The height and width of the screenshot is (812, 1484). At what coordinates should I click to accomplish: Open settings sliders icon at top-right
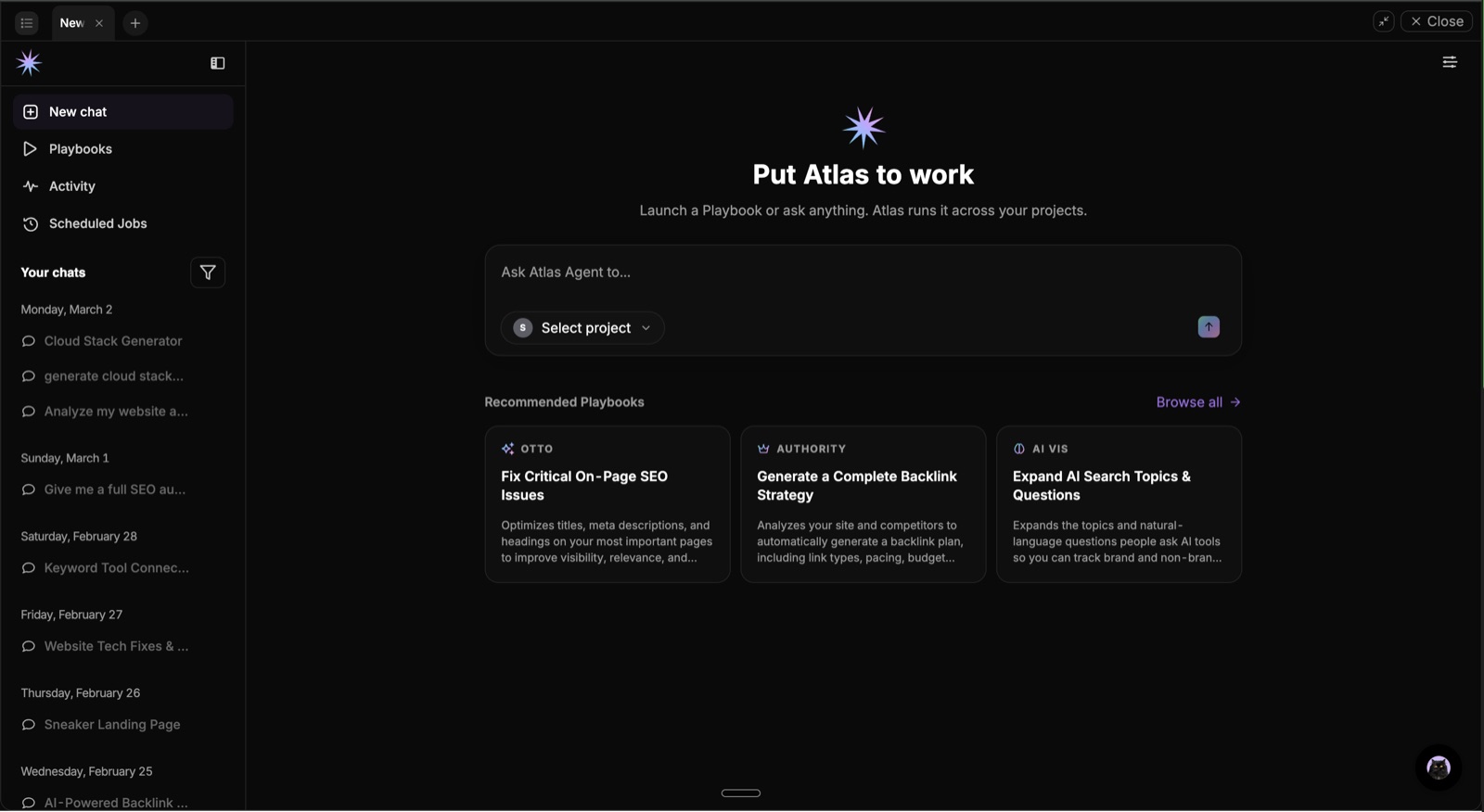tap(1450, 62)
